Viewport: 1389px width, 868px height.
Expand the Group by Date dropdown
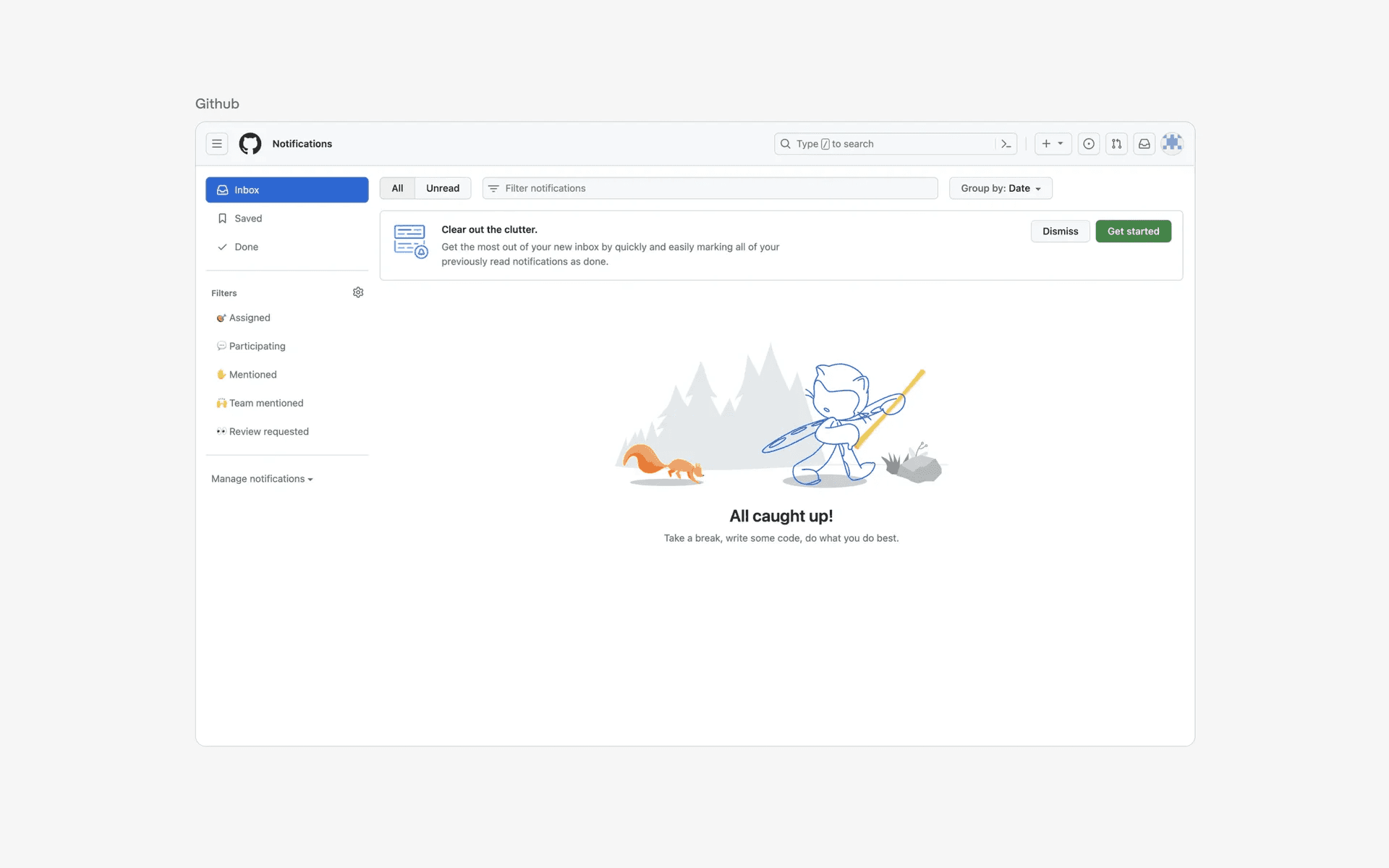[1001, 188]
